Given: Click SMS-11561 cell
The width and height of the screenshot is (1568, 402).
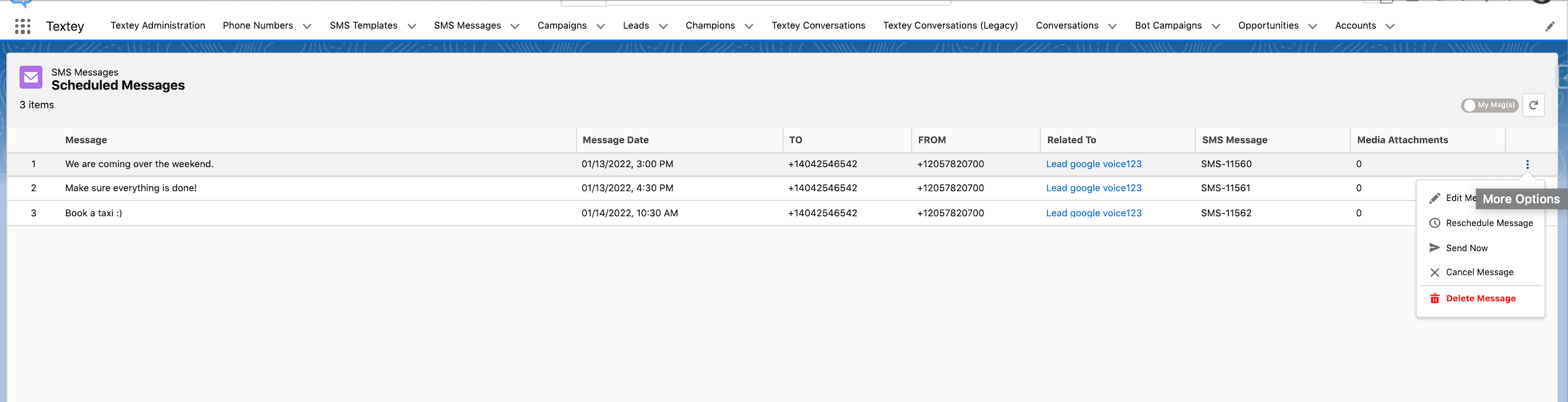Looking at the screenshot, I should 1226,188.
